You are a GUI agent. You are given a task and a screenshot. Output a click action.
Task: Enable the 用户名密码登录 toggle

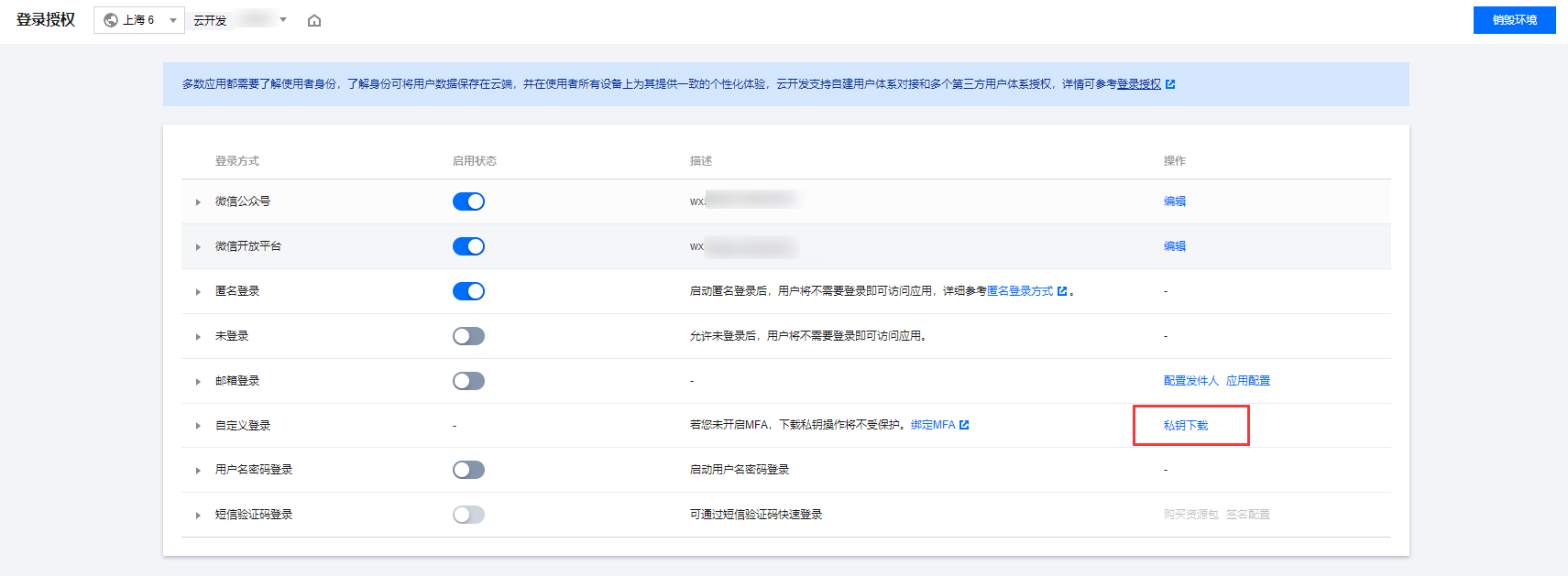[468, 470]
